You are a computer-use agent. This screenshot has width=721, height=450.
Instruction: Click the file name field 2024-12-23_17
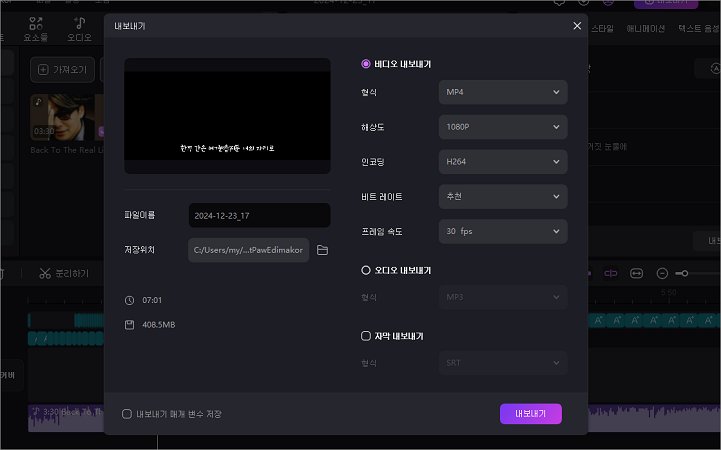point(259,216)
